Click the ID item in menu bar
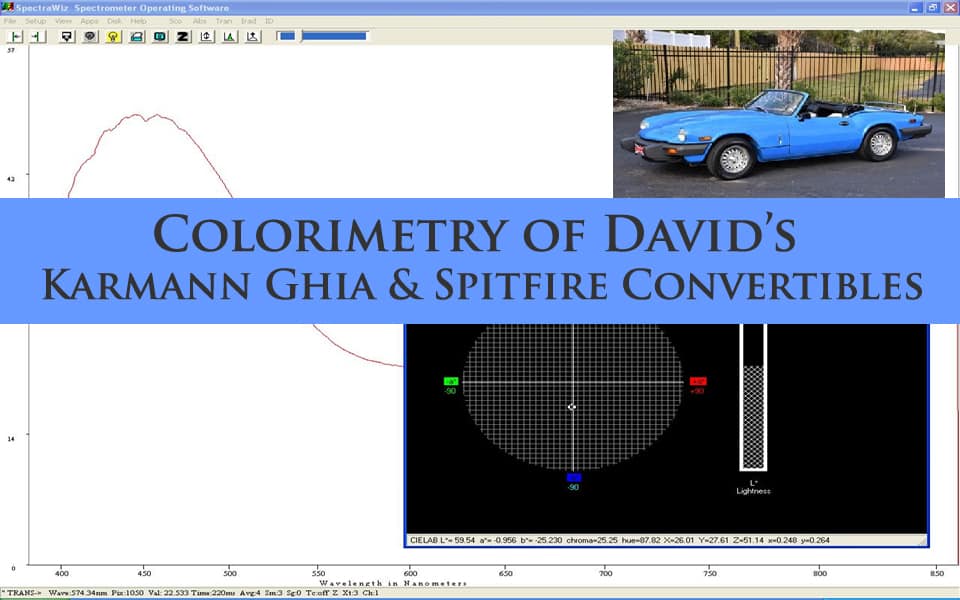 (x=269, y=21)
